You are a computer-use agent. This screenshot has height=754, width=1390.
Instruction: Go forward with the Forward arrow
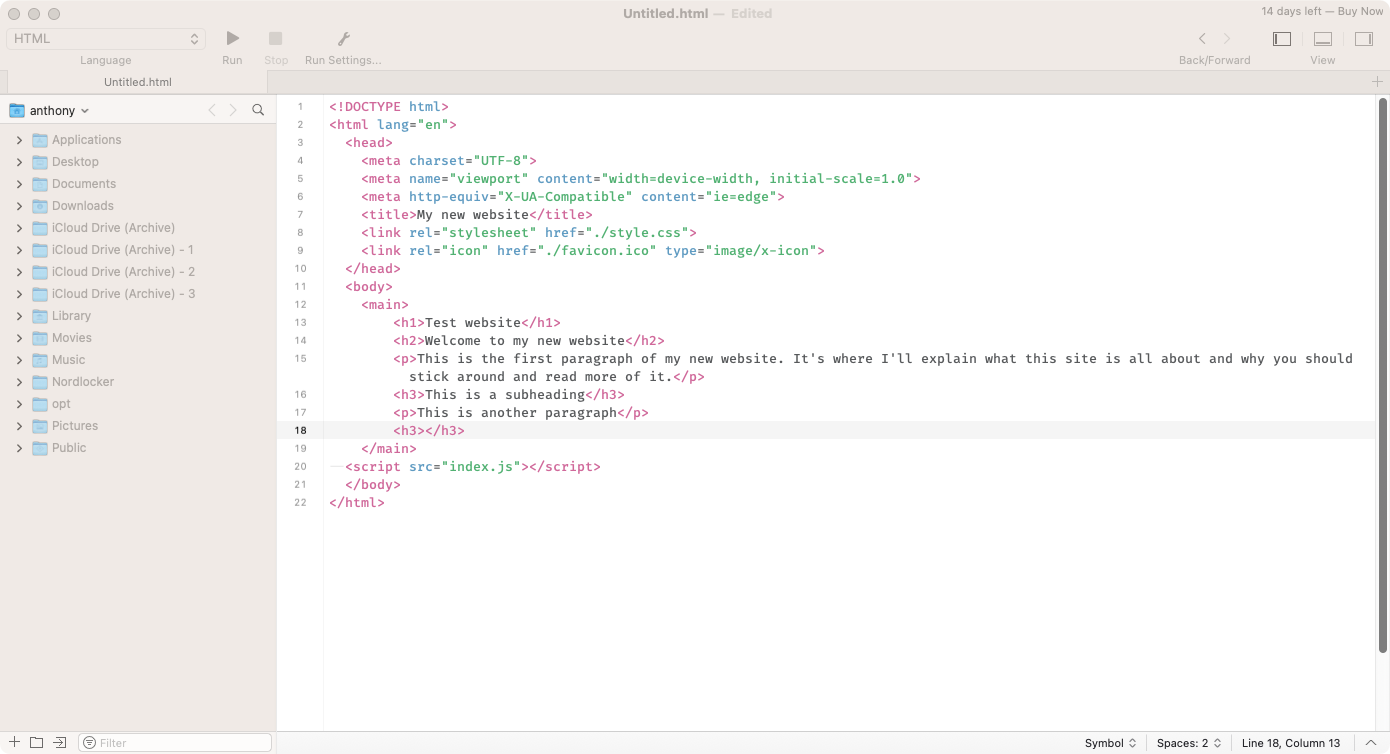(x=1227, y=39)
